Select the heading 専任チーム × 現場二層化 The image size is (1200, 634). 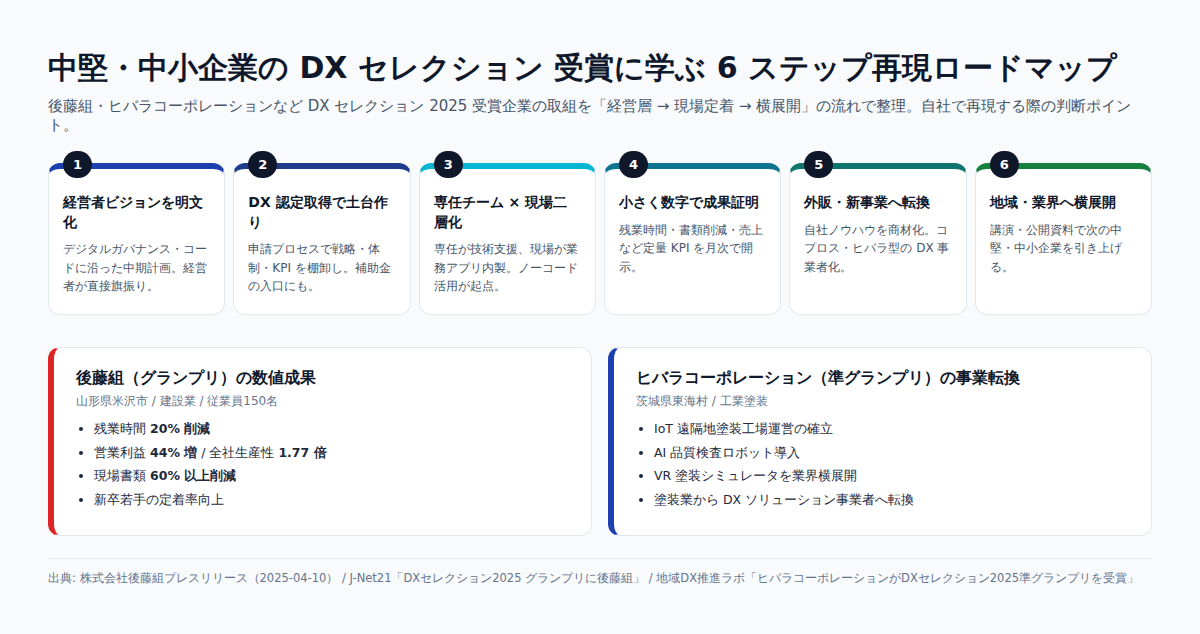tap(501, 212)
